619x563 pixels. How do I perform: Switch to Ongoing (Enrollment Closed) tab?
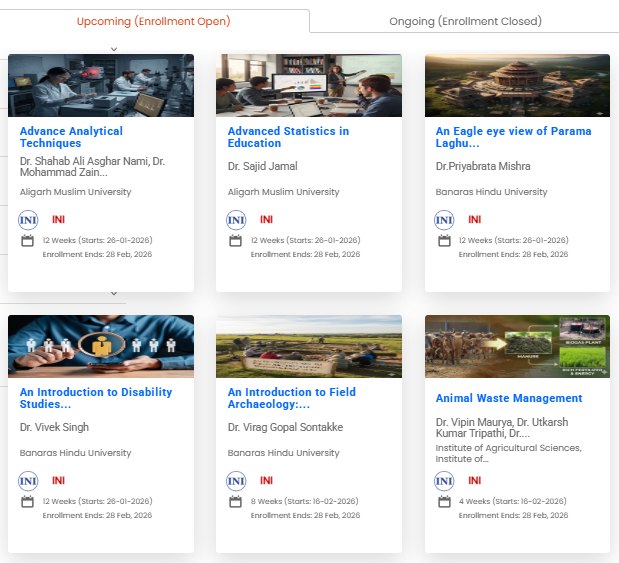465,21
